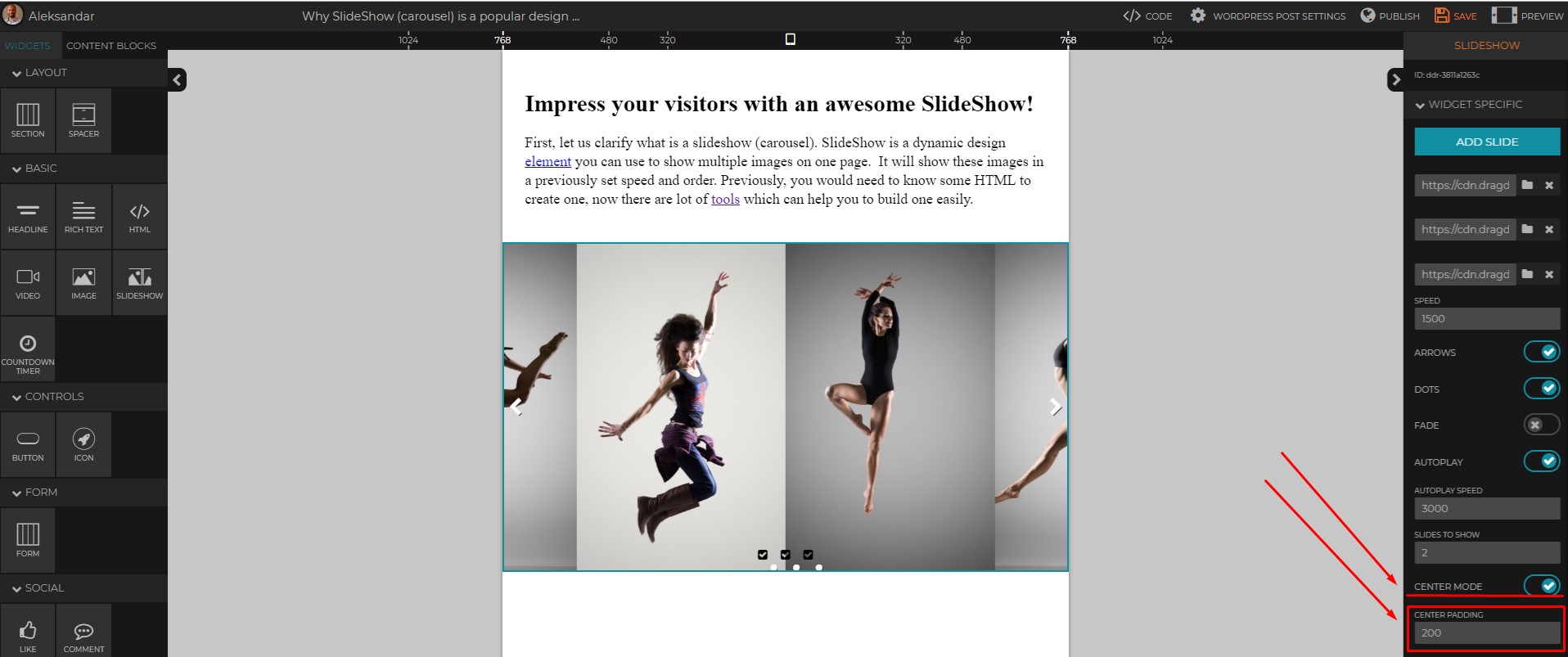Click the second slide URL field
The image size is (1568, 657).
[1465, 229]
